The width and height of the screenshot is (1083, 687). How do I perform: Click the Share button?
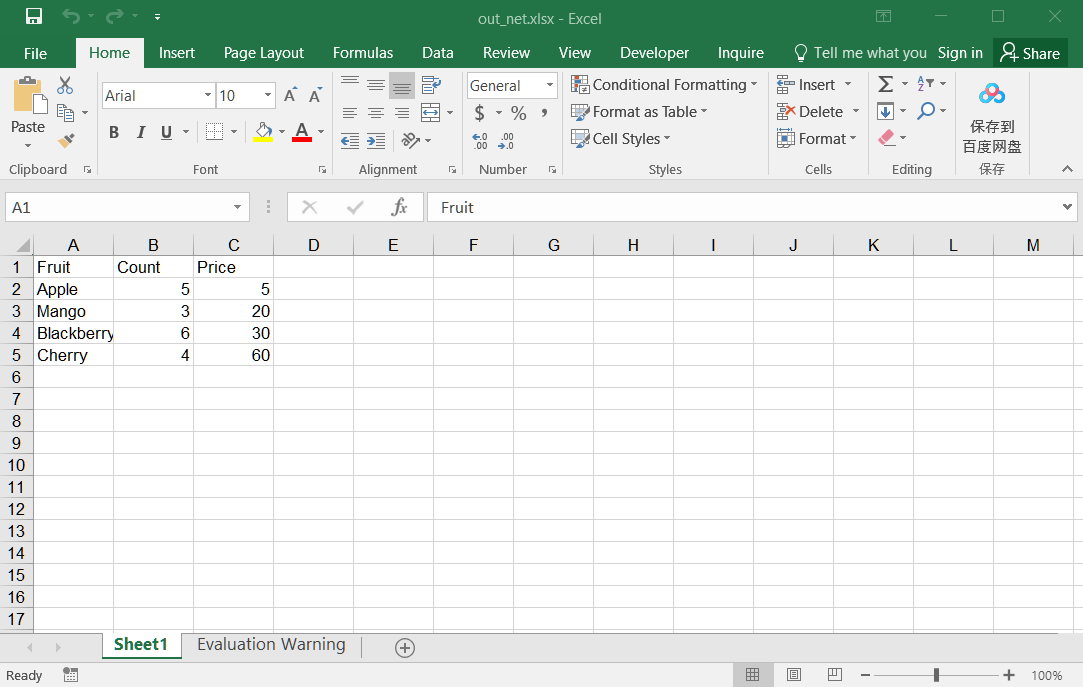pos(1030,53)
